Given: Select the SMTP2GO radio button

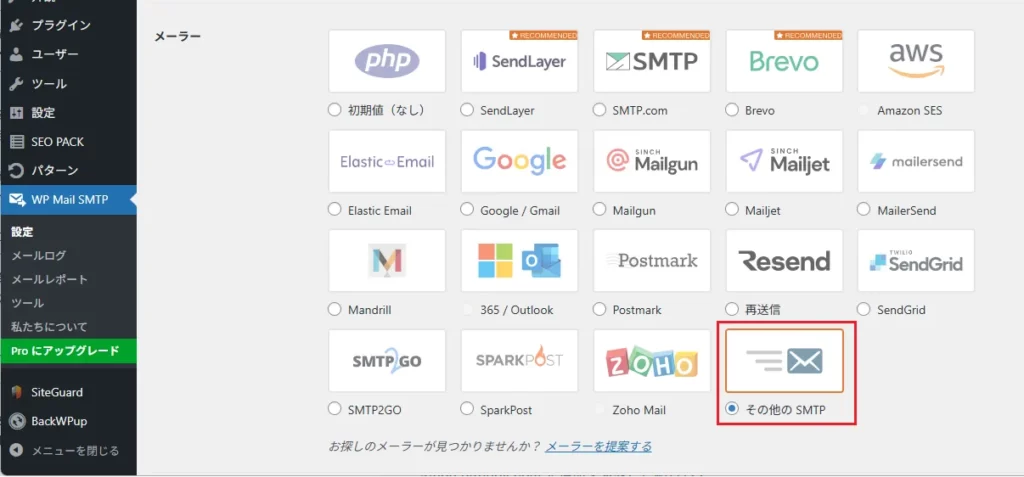Looking at the screenshot, I should [335, 409].
